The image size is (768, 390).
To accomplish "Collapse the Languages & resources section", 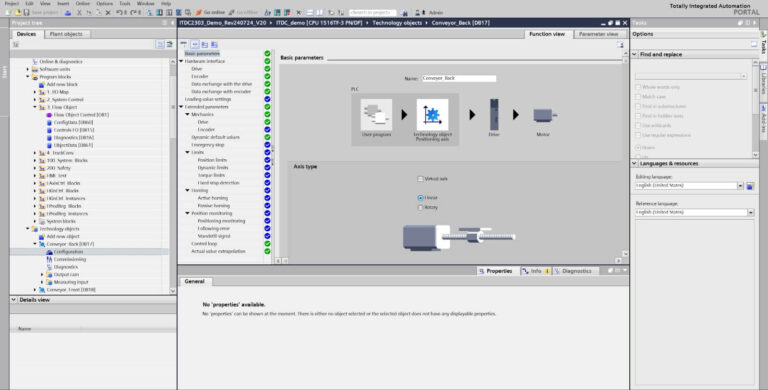I will click(x=635, y=164).
